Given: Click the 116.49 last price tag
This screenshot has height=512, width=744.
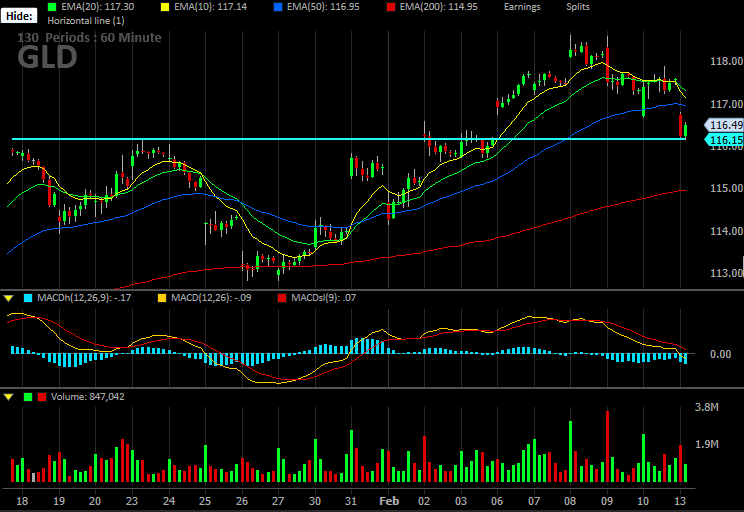Looking at the screenshot, I should coord(725,125).
